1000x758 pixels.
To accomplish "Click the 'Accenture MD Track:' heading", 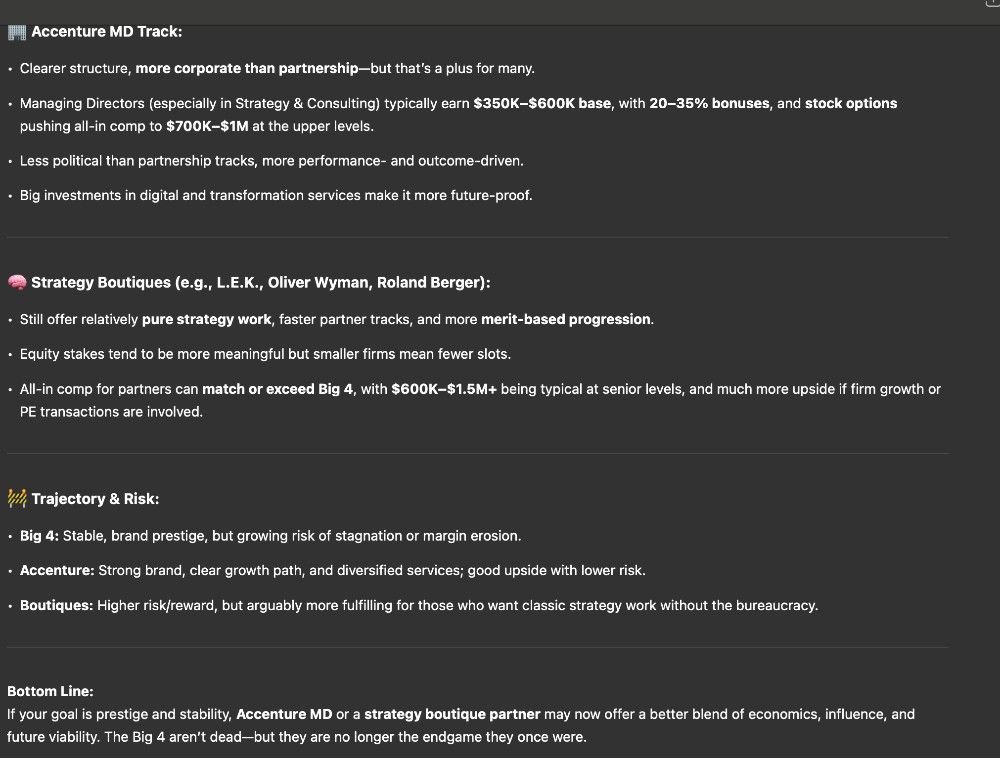I will 107,32.
